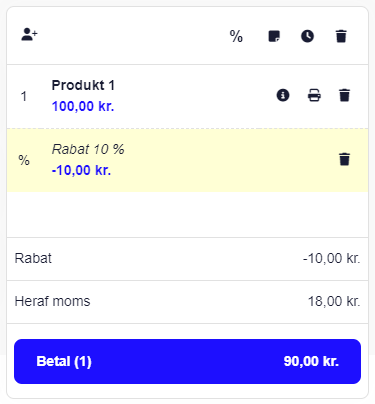Screen dimensions: 375x404
Task: Remove the Rabat 10 % discount line
Action: click(344, 159)
